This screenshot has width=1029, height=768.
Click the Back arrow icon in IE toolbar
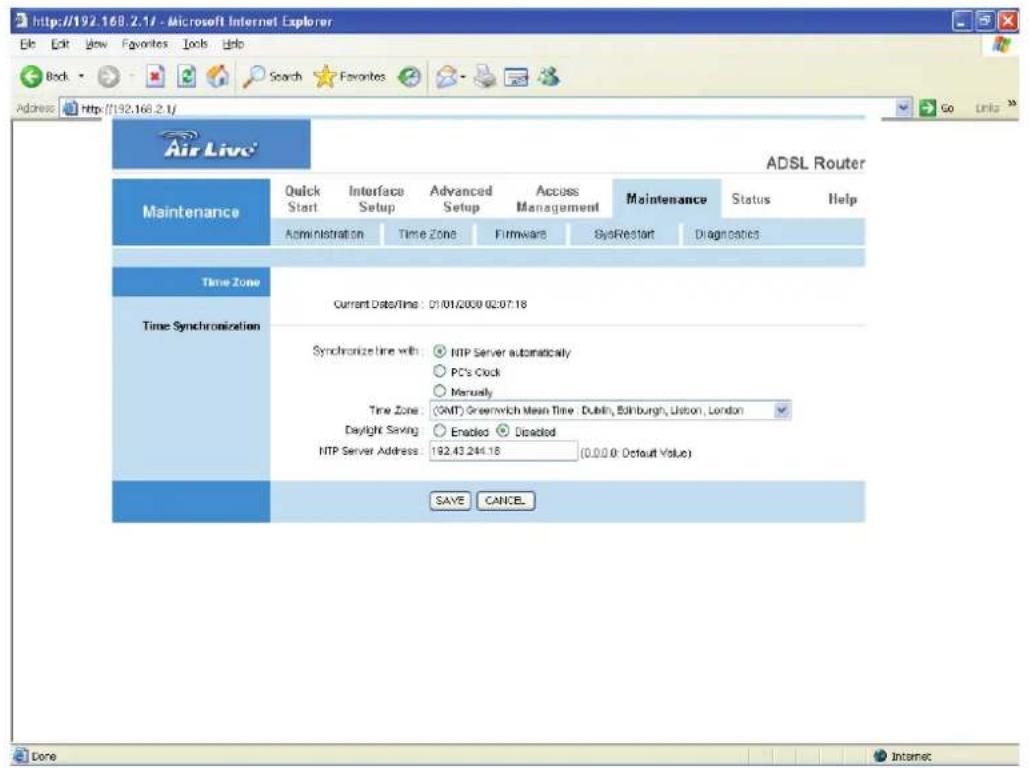coord(30,77)
